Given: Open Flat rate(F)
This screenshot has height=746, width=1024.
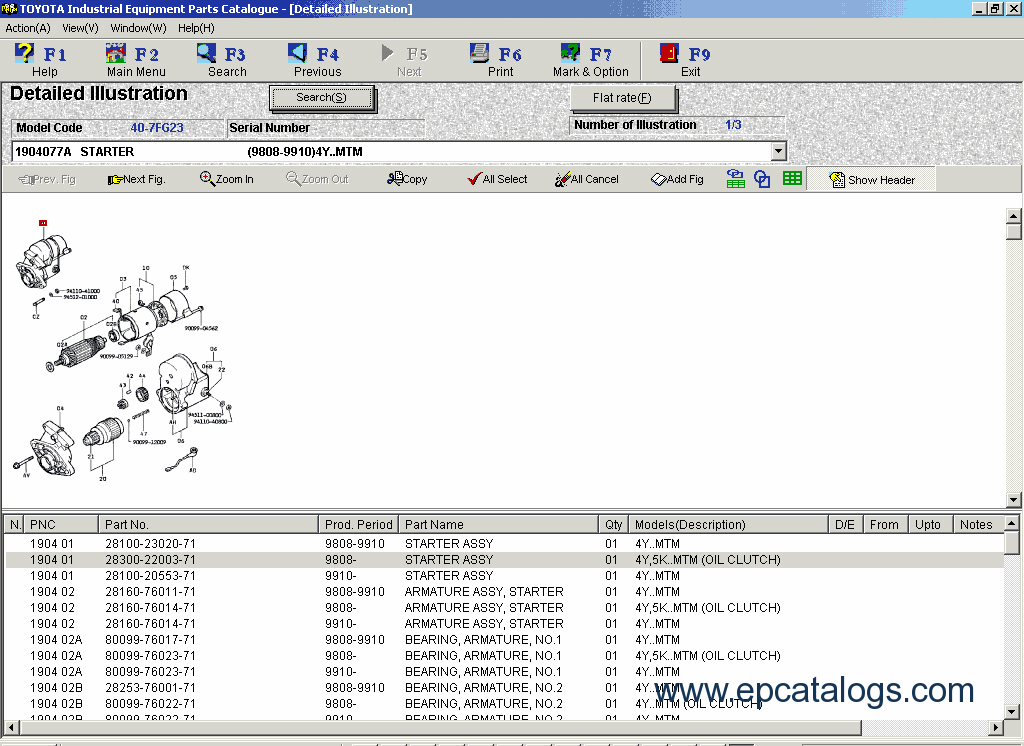Looking at the screenshot, I should click(x=622, y=98).
